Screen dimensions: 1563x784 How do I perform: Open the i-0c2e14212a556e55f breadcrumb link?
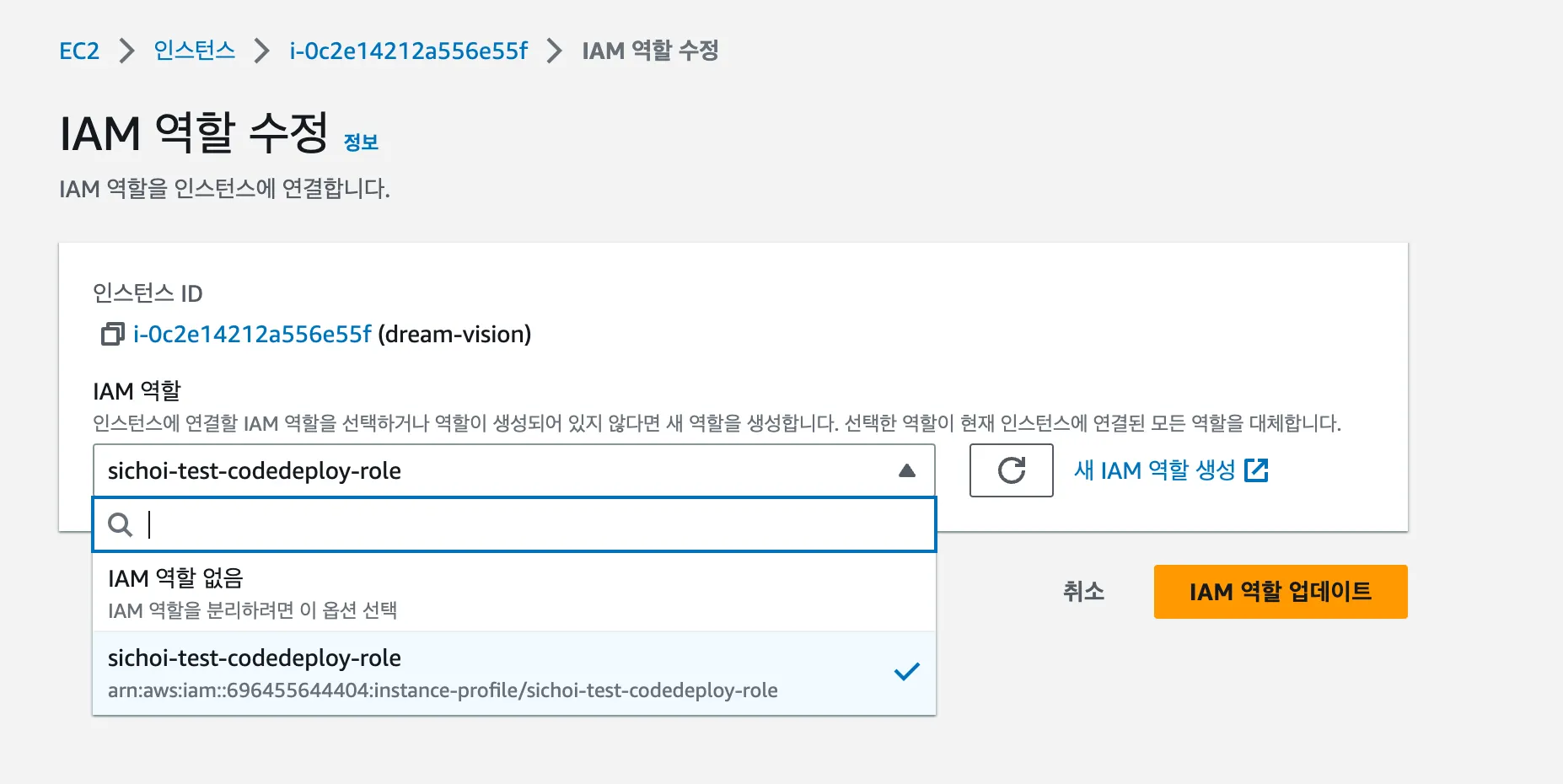click(x=408, y=51)
